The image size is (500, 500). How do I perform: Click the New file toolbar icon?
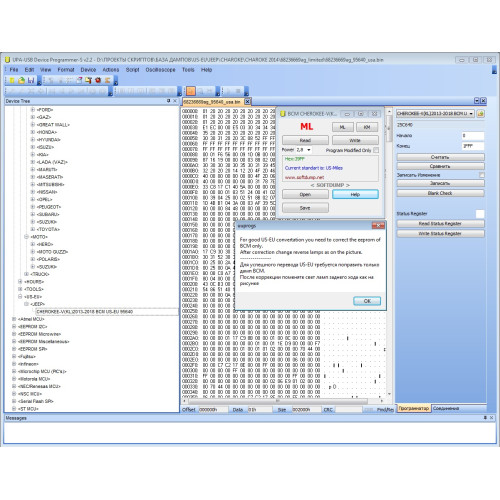12,80
